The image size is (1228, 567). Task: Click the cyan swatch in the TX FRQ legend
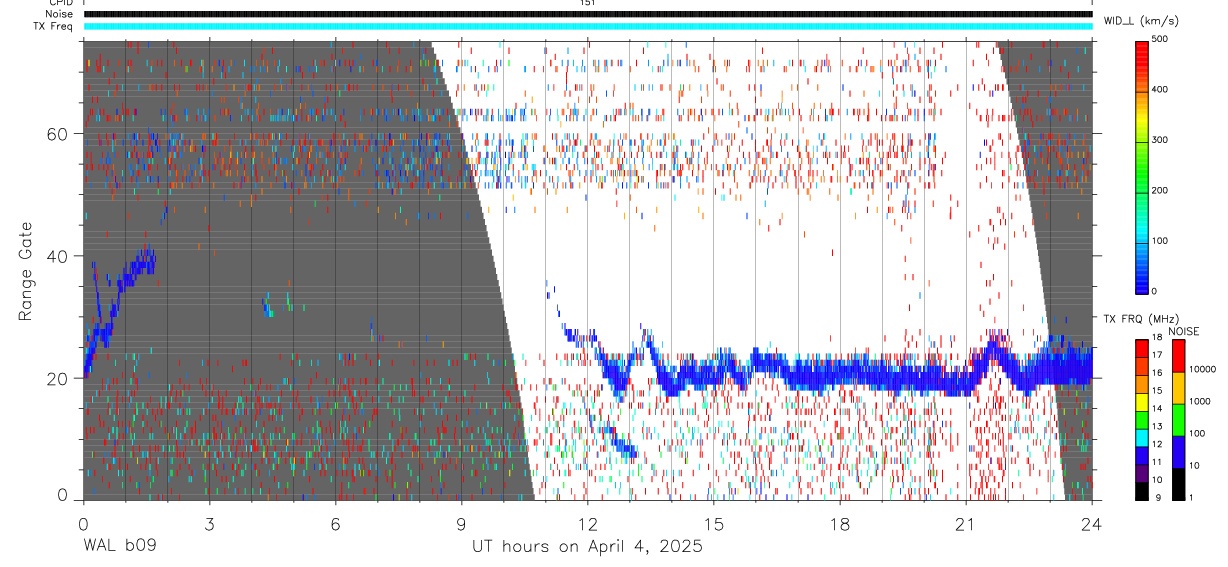[x=1143, y=438]
